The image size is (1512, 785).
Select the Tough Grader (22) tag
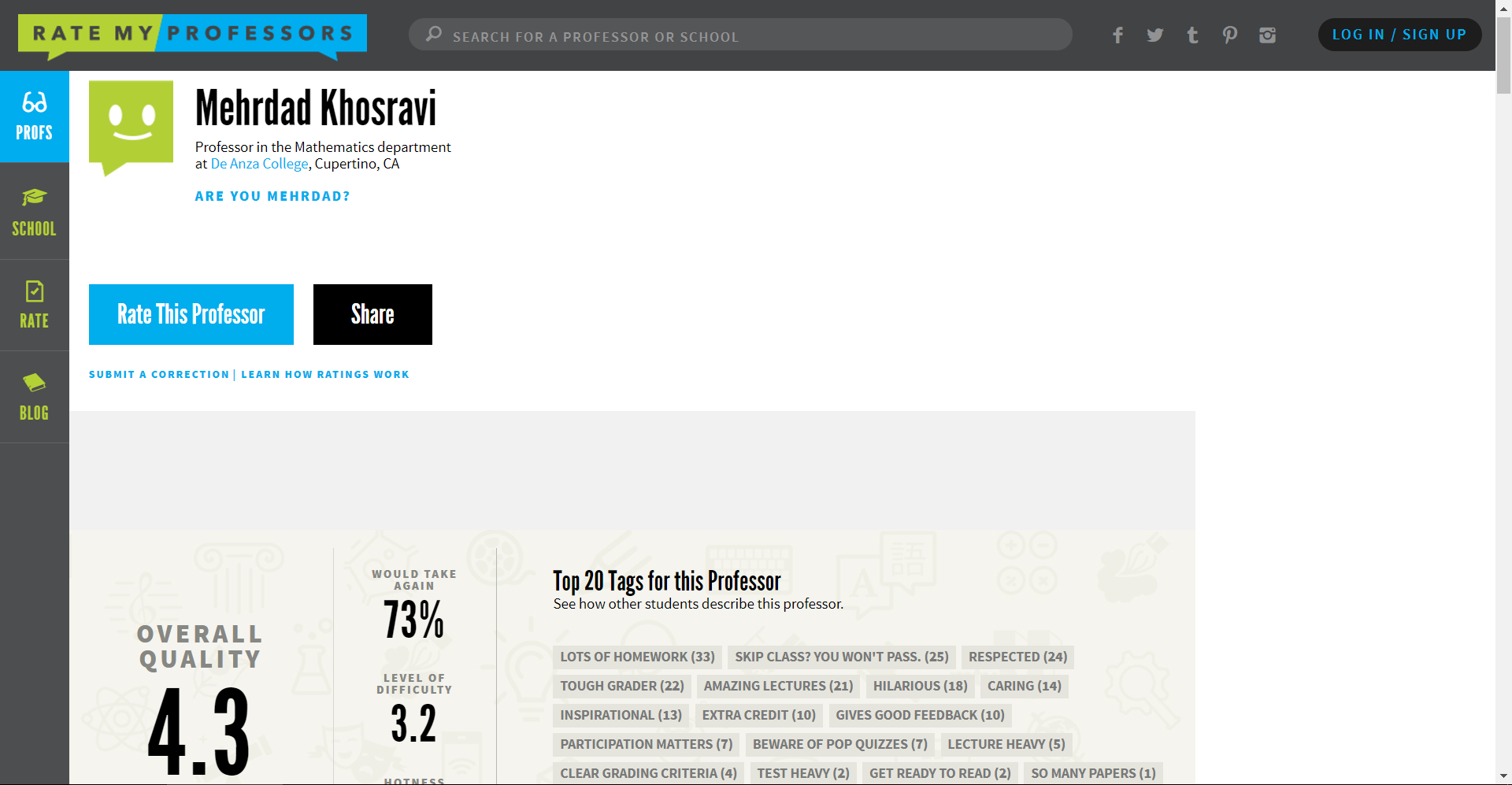(x=622, y=686)
